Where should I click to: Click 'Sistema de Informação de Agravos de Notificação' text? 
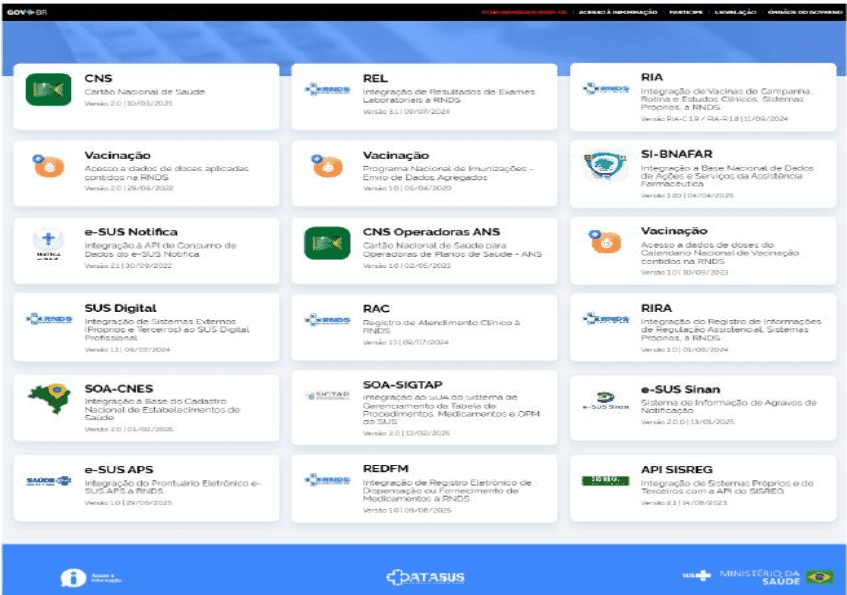(729, 406)
